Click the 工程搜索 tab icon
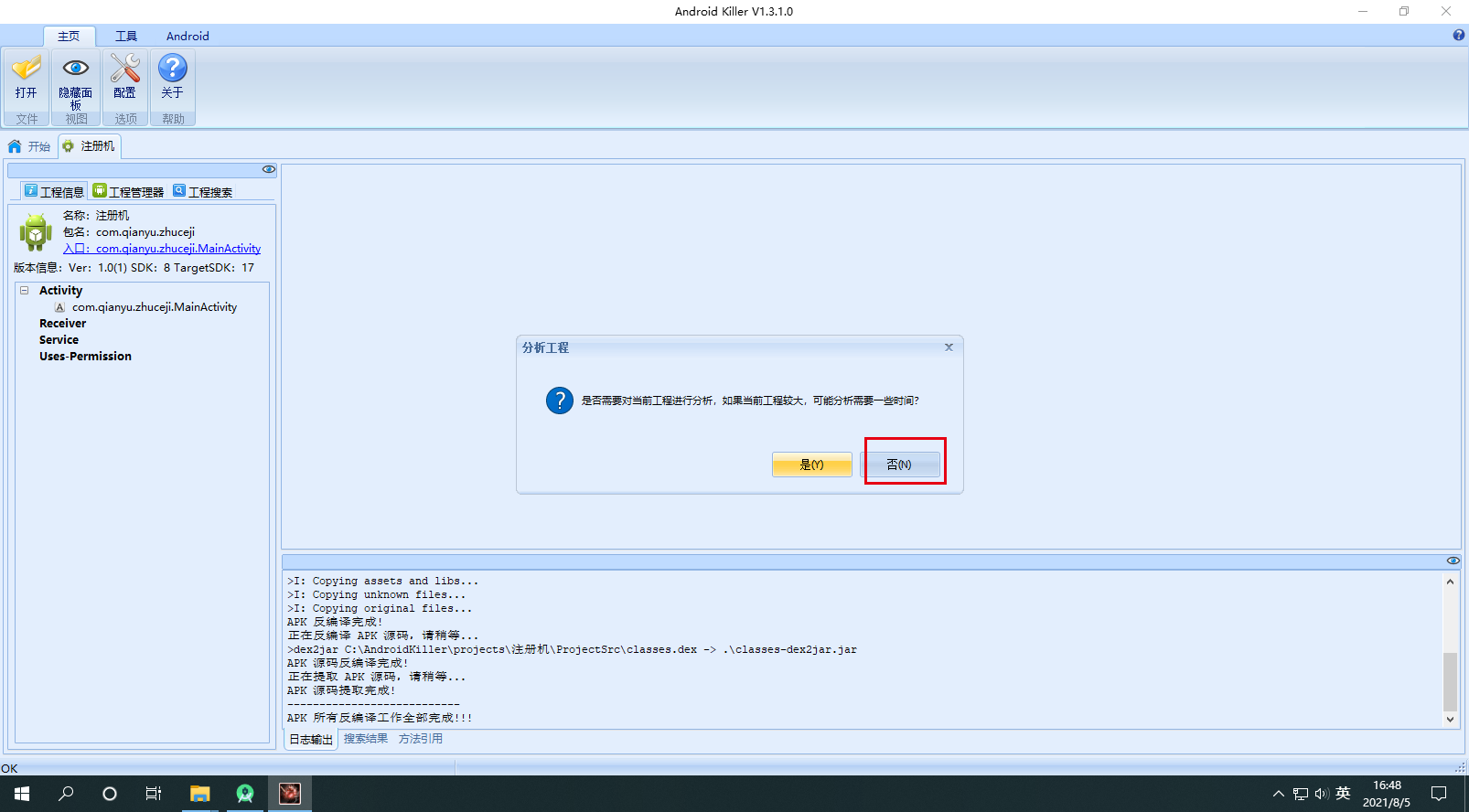The image size is (1469, 812). coord(179,190)
